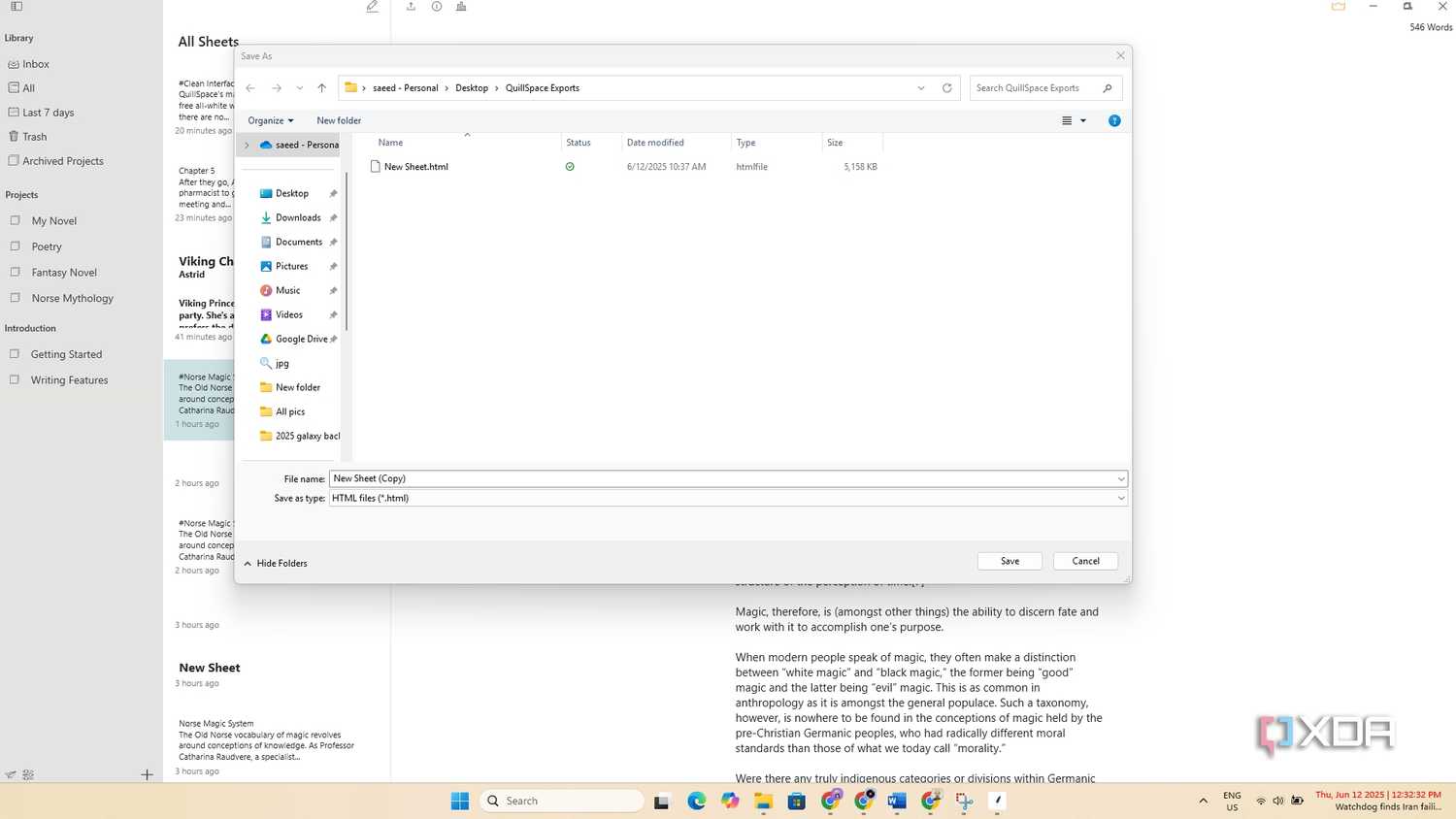
Task: Open the Save as type combo box
Action: (728, 499)
